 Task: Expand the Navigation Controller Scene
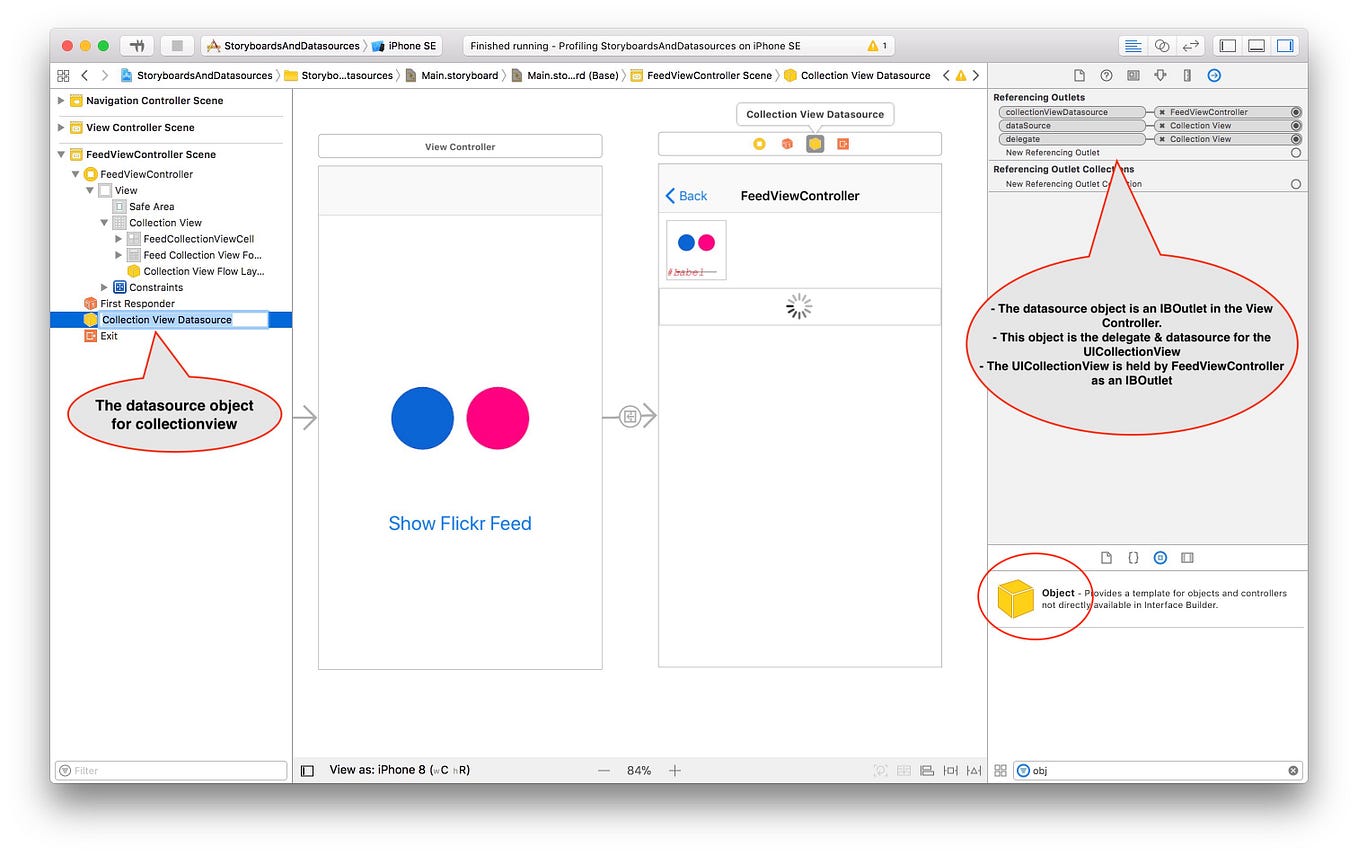click(62, 100)
